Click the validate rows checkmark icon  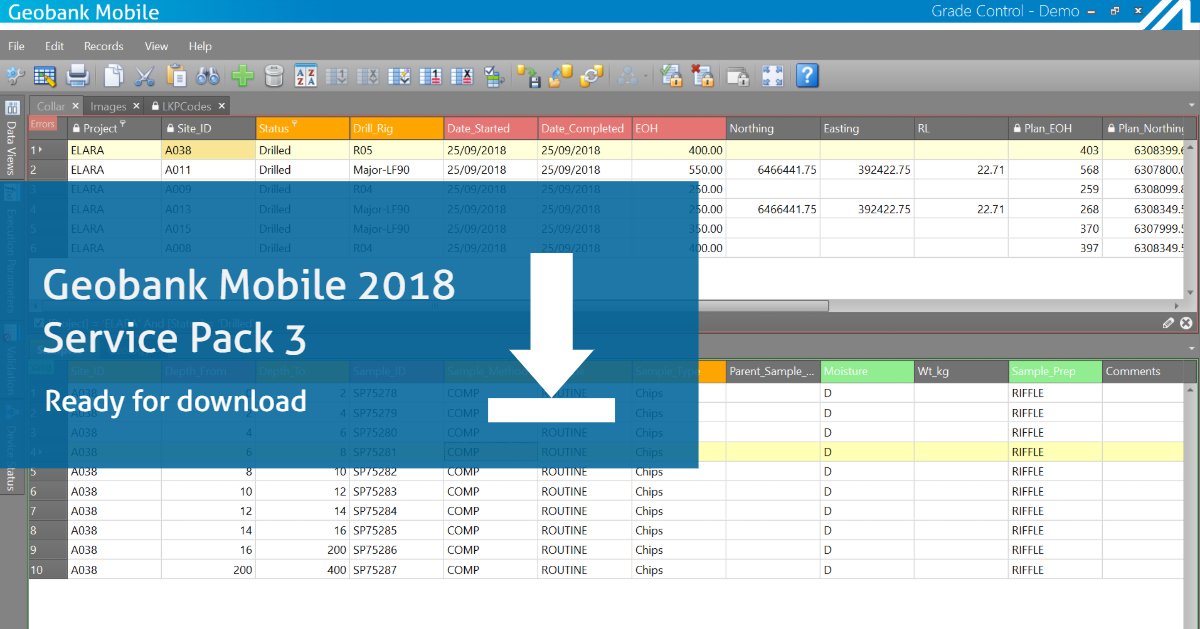pos(400,75)
